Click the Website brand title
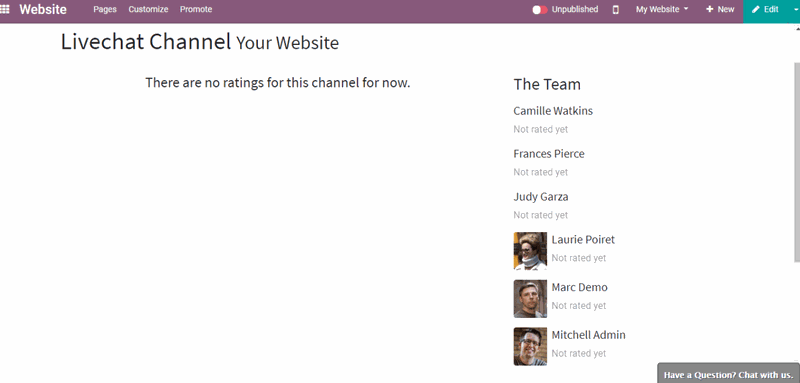This screenshot has width=800, height=383. point(43,9)
